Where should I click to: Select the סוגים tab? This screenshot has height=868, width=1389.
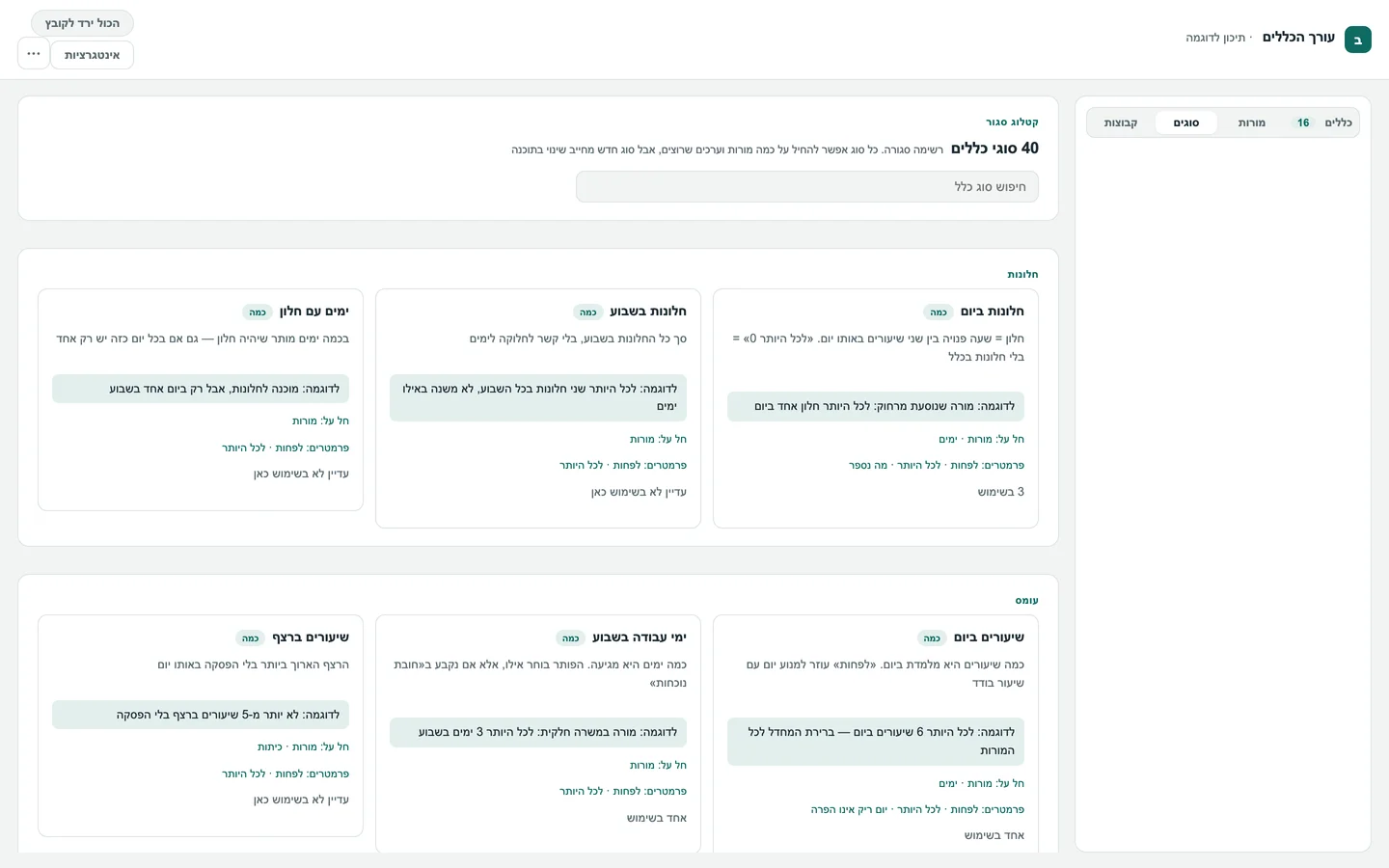click(x=1186, y=122)
